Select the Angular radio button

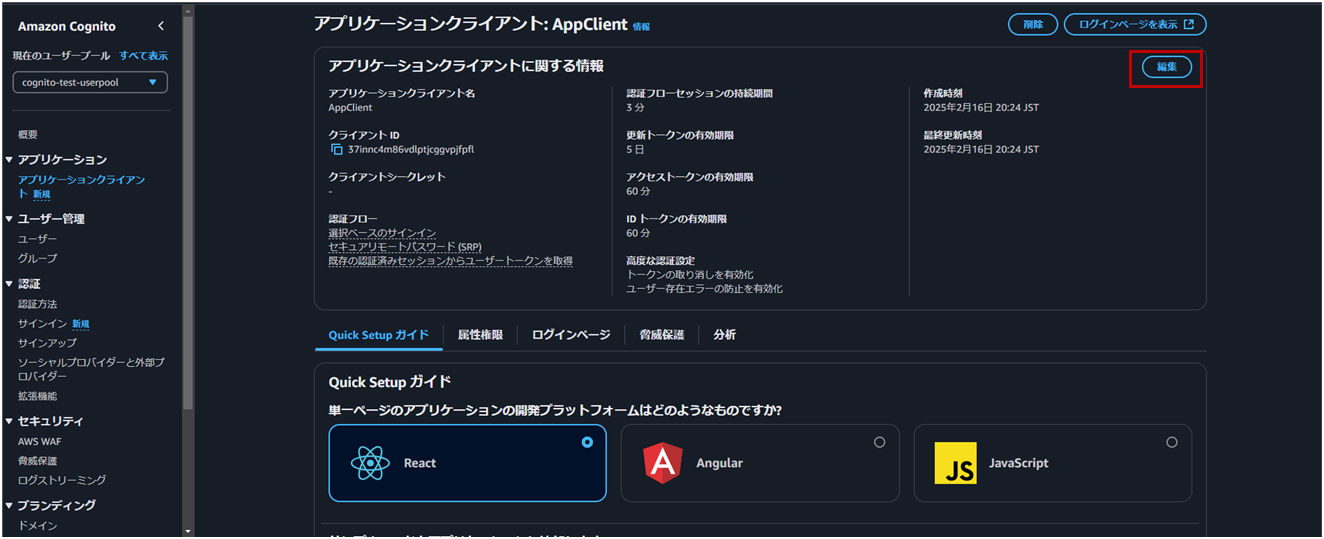pos(880,442)
